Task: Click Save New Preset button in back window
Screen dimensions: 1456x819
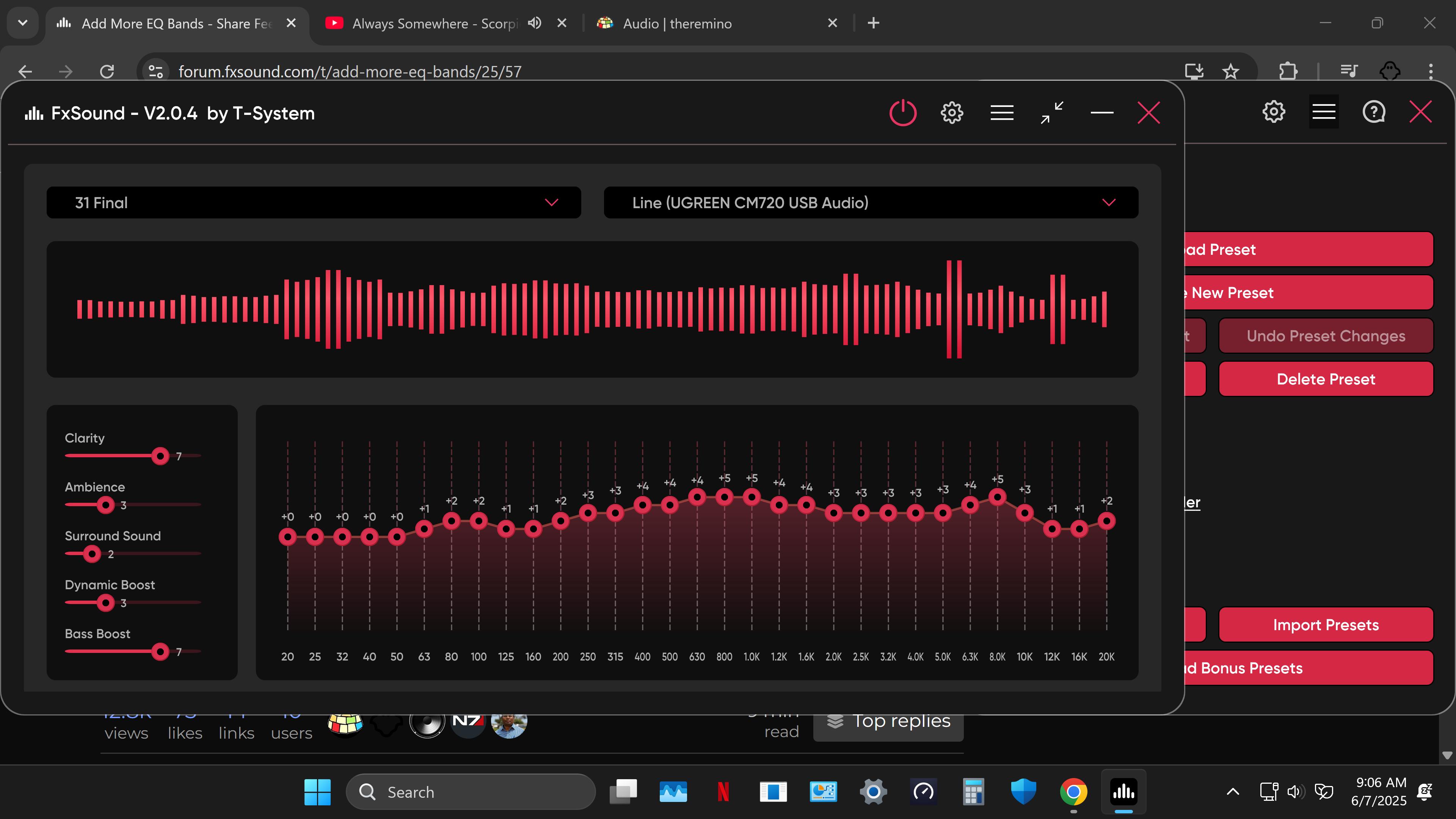Action: click(1309, 293)
